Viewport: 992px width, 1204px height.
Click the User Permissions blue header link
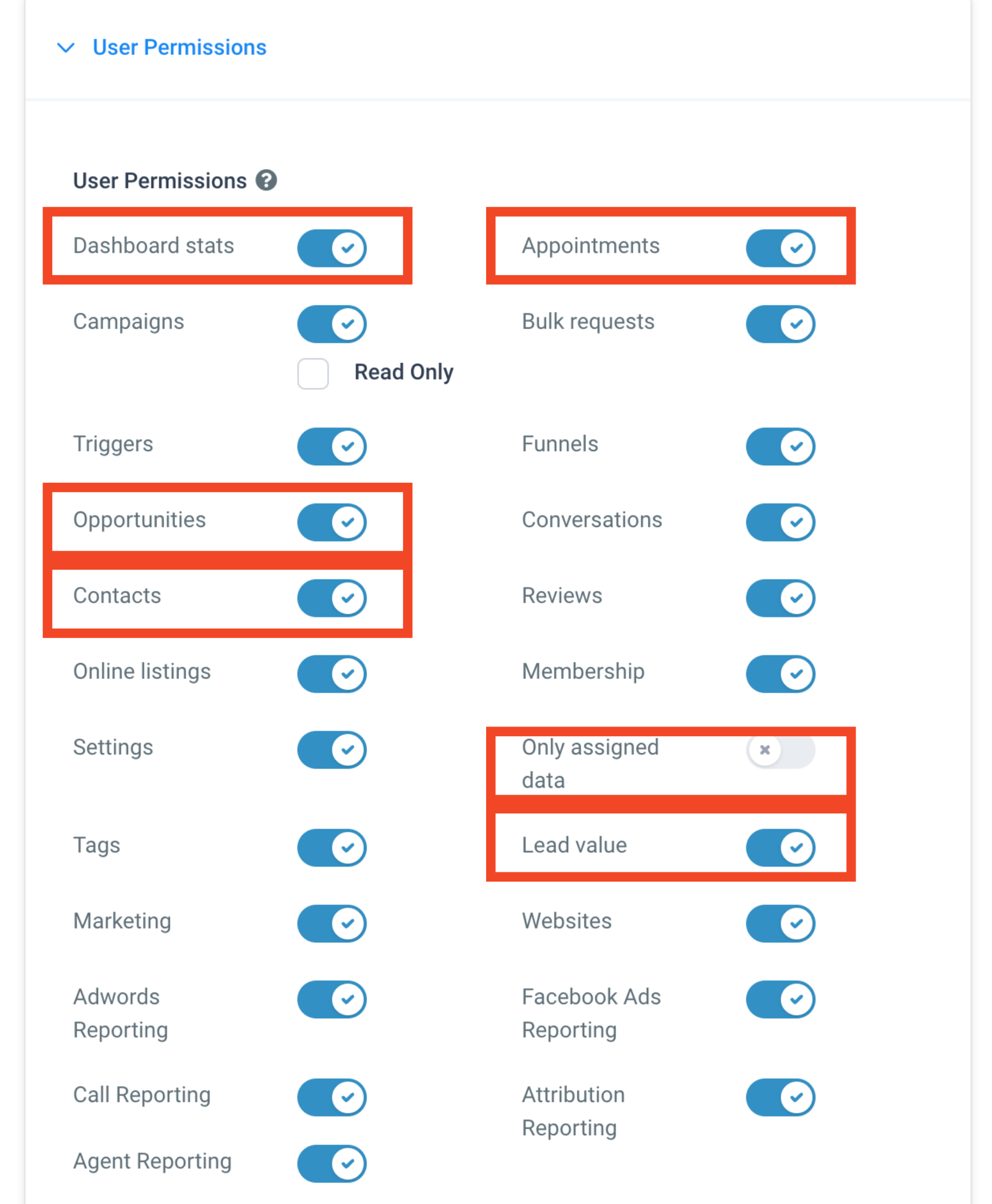180,48
